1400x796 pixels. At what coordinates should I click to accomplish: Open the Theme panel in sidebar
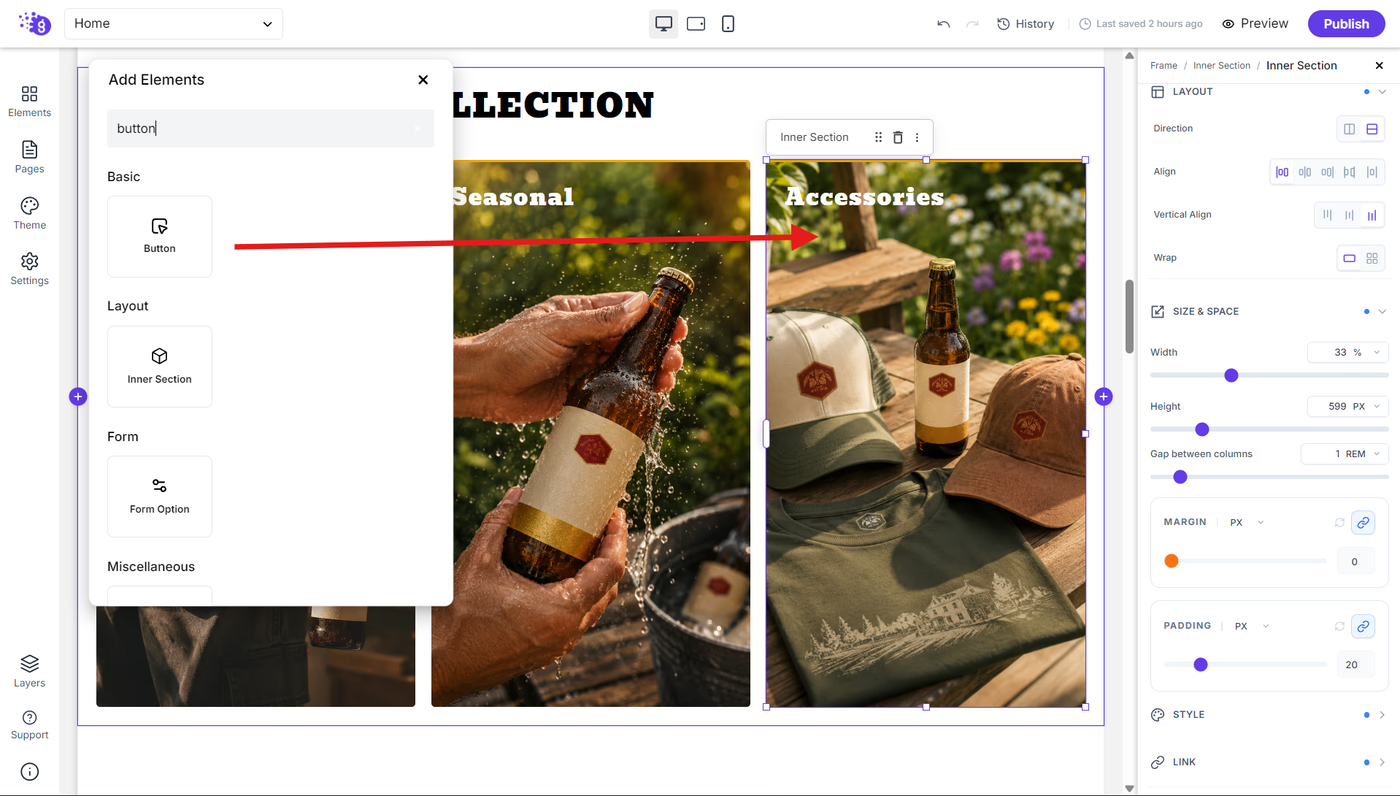(29, 212)
